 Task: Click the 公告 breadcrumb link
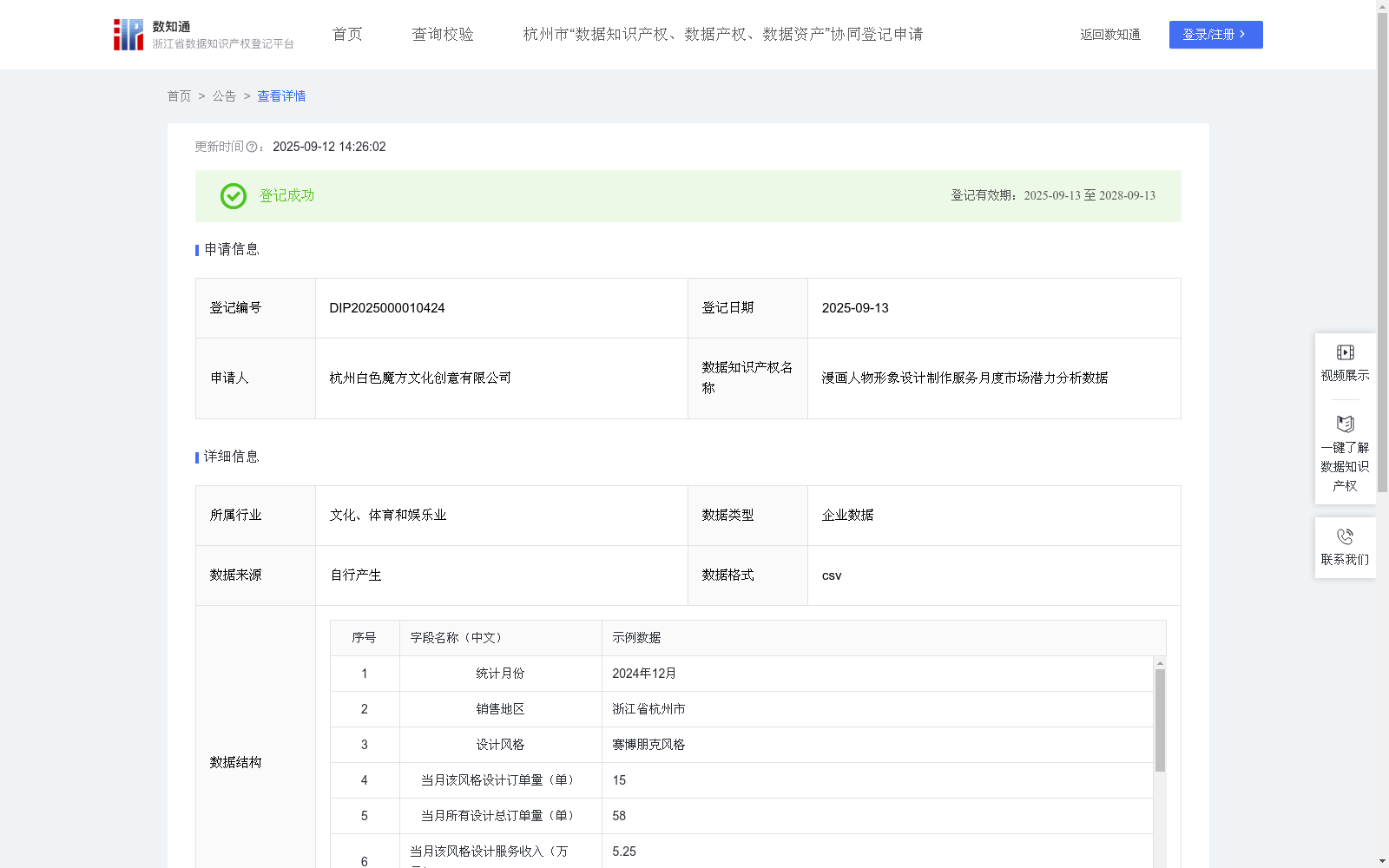pyautogui.click(x=224, y=96)
